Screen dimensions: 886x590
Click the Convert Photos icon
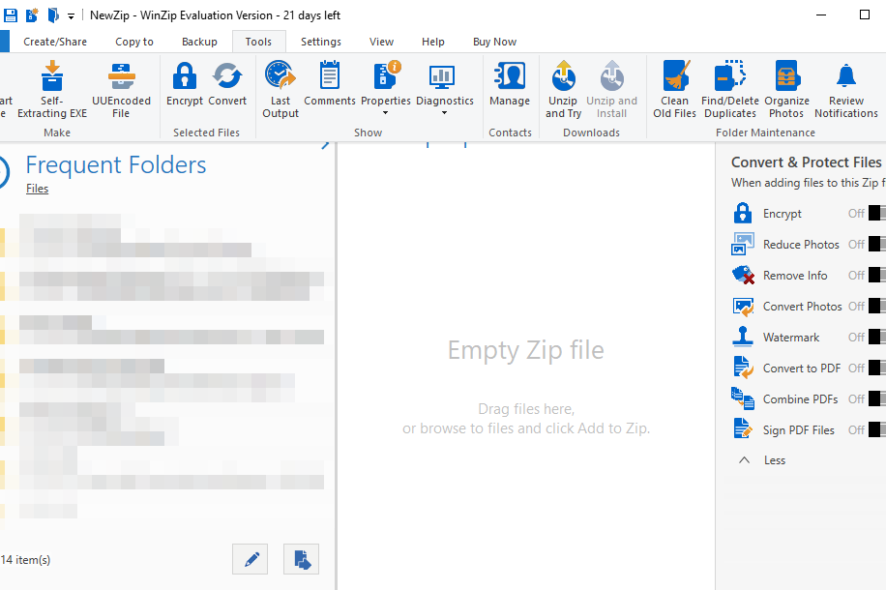[742, 306]
